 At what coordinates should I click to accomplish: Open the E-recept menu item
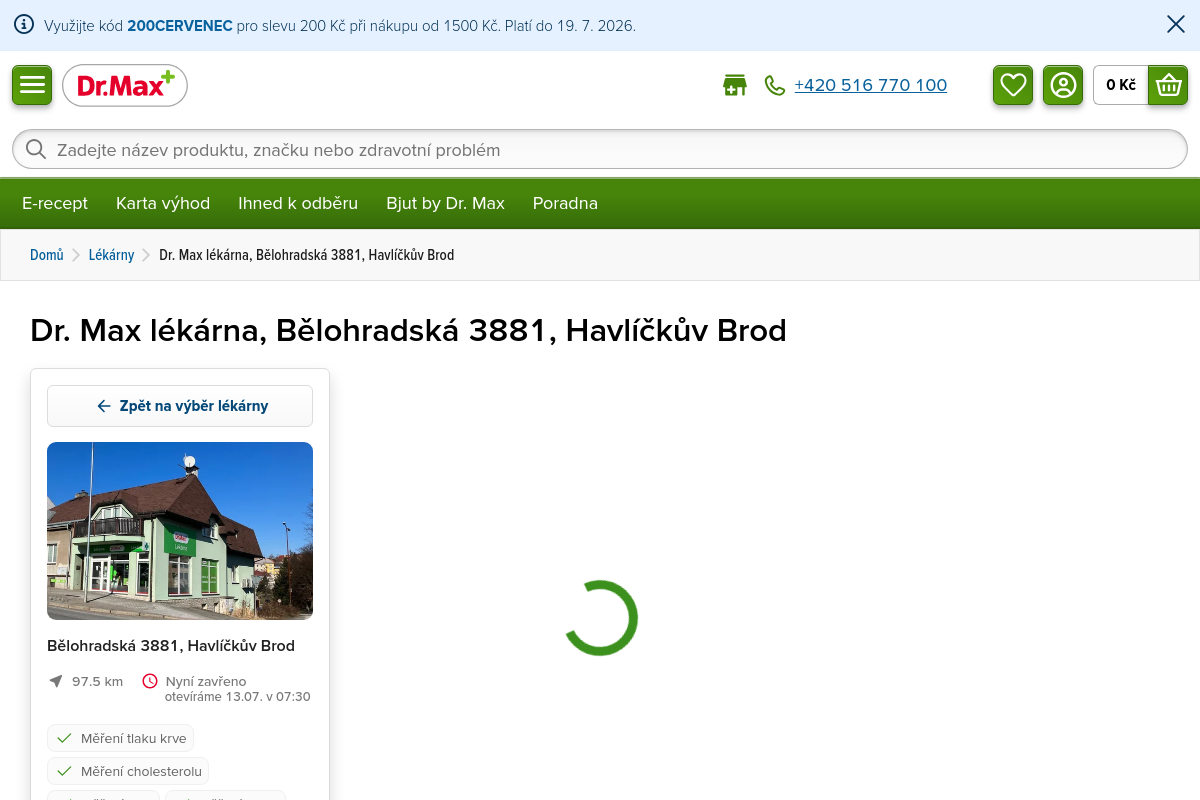coord(55,203)
